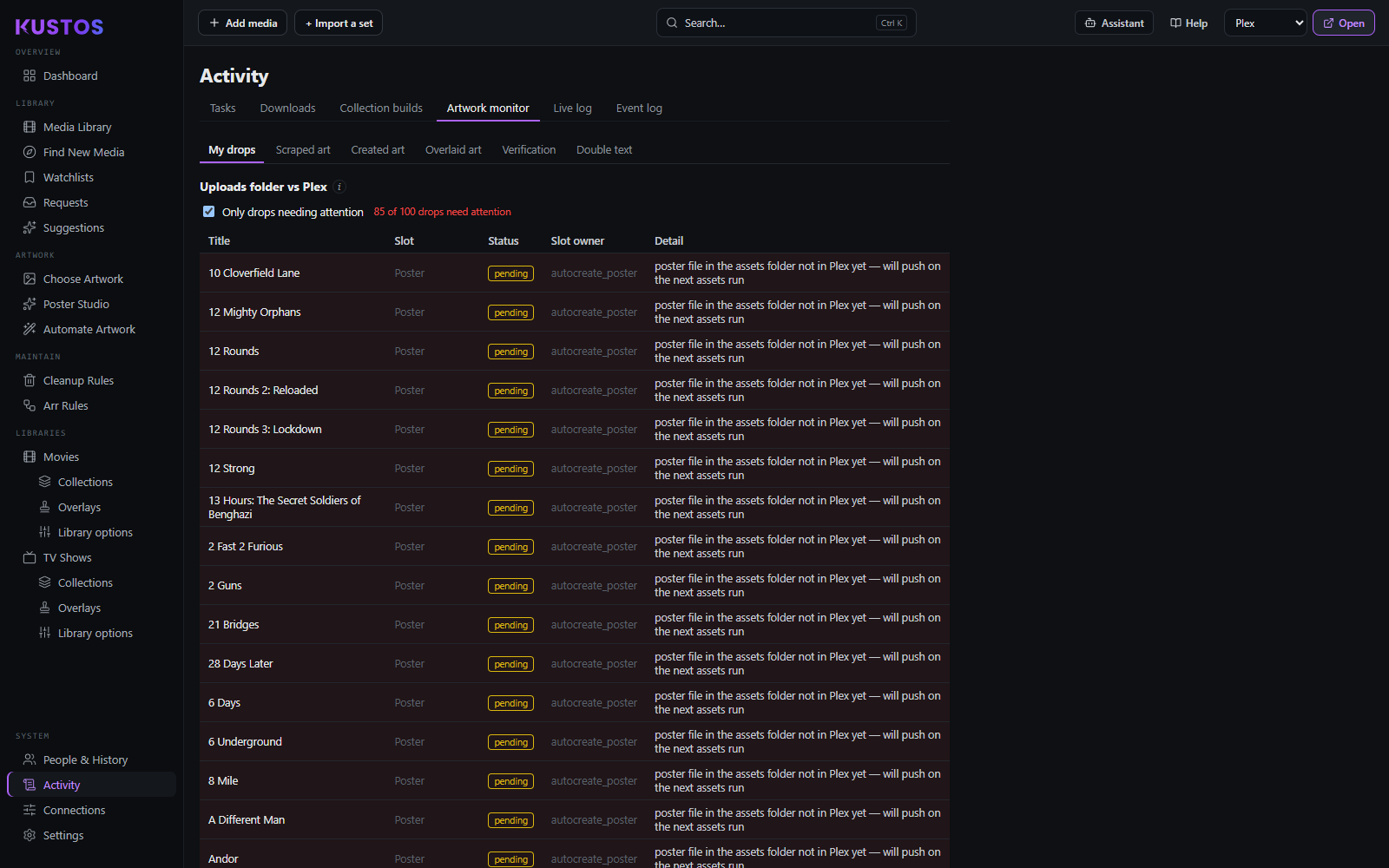Viewport: 1389px width, 868px height.
Task: Click the Automate Artwork wand icon
Action: [30, 329]
